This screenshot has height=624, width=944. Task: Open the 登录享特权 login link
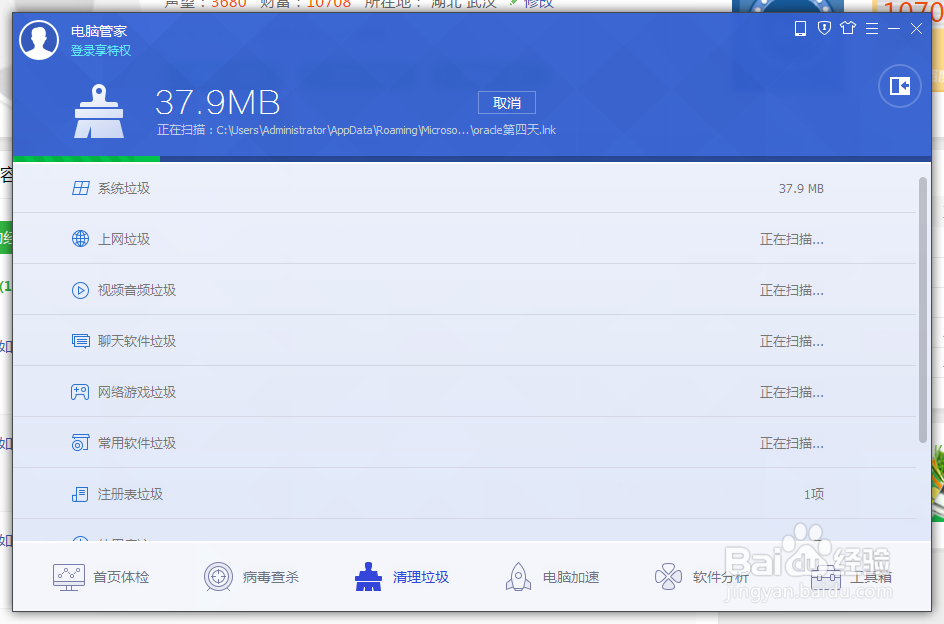tap(101, 51)
